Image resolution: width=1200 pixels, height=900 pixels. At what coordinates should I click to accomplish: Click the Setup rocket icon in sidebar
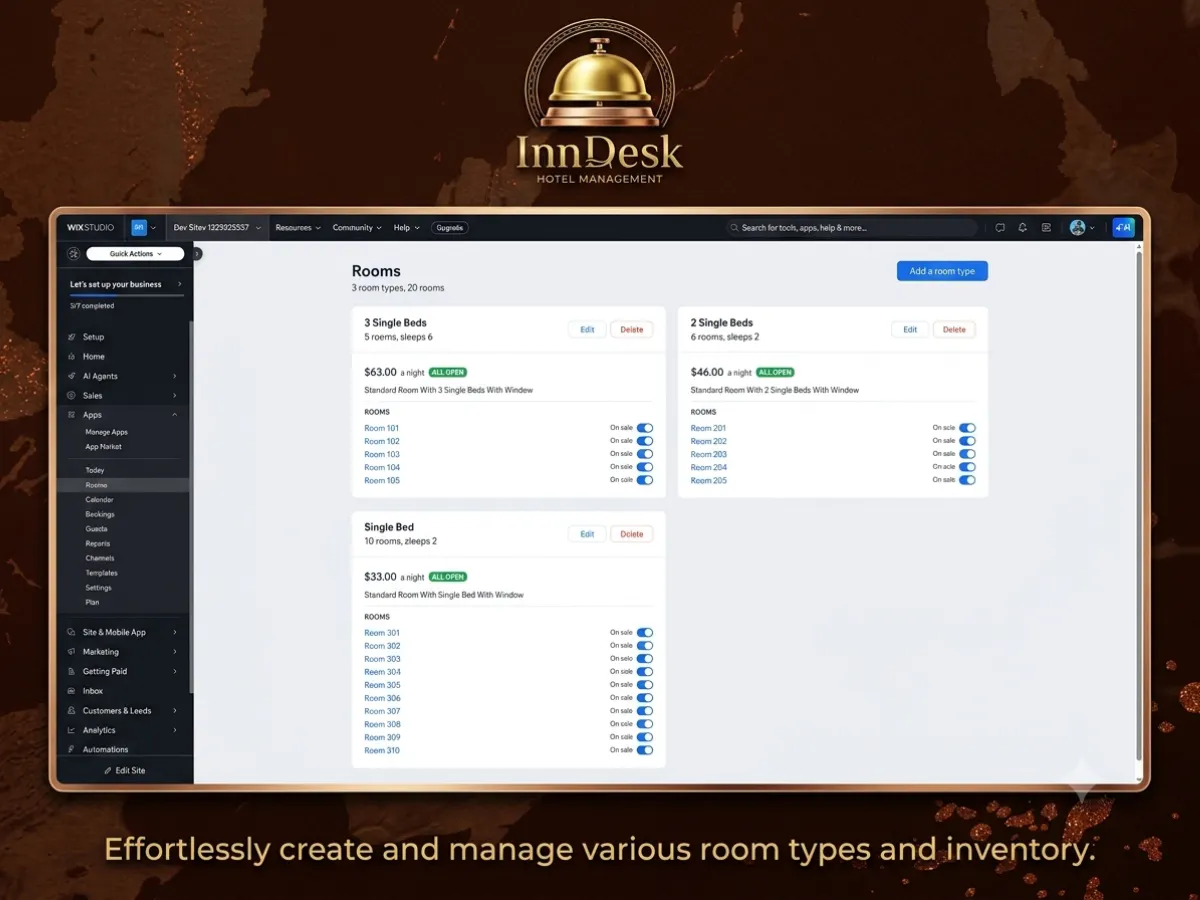pyautogui.click(x=71, y=337)
